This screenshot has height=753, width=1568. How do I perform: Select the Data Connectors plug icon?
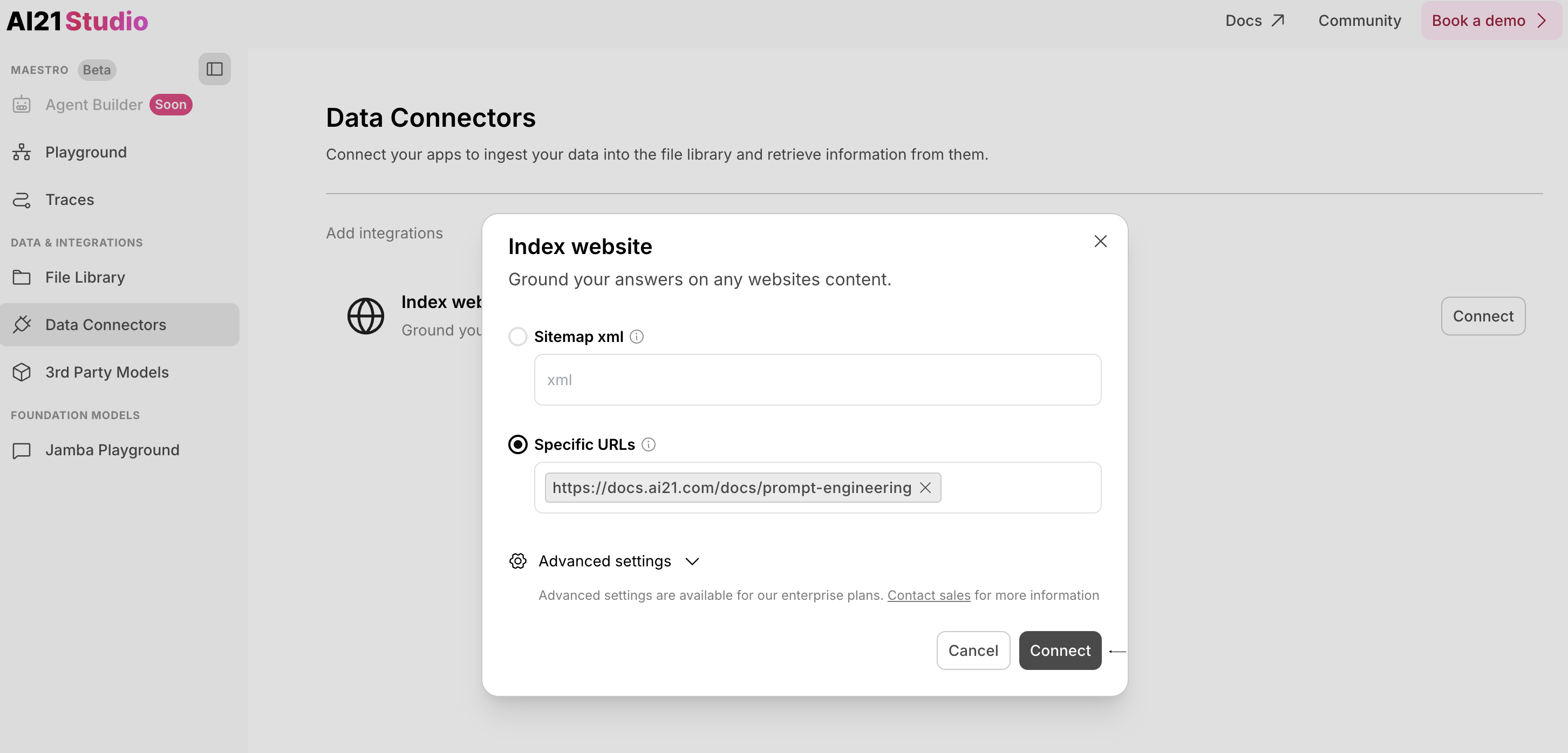(21, 325)
